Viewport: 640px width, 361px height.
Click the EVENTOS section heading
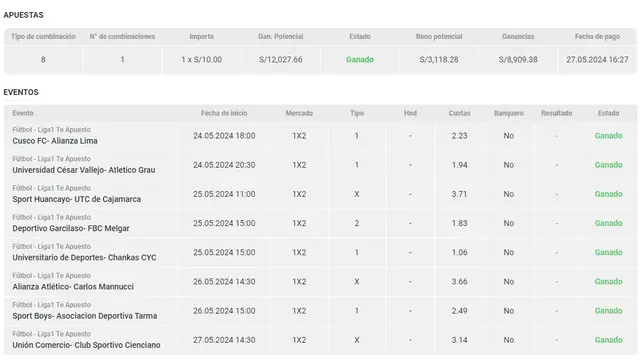click(x=21, y=92)
